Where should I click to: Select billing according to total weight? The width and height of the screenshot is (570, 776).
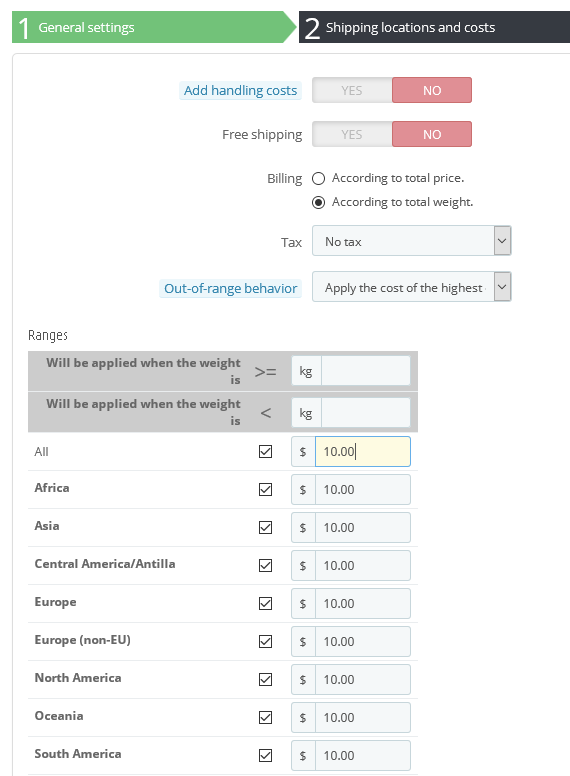point(318,202)
